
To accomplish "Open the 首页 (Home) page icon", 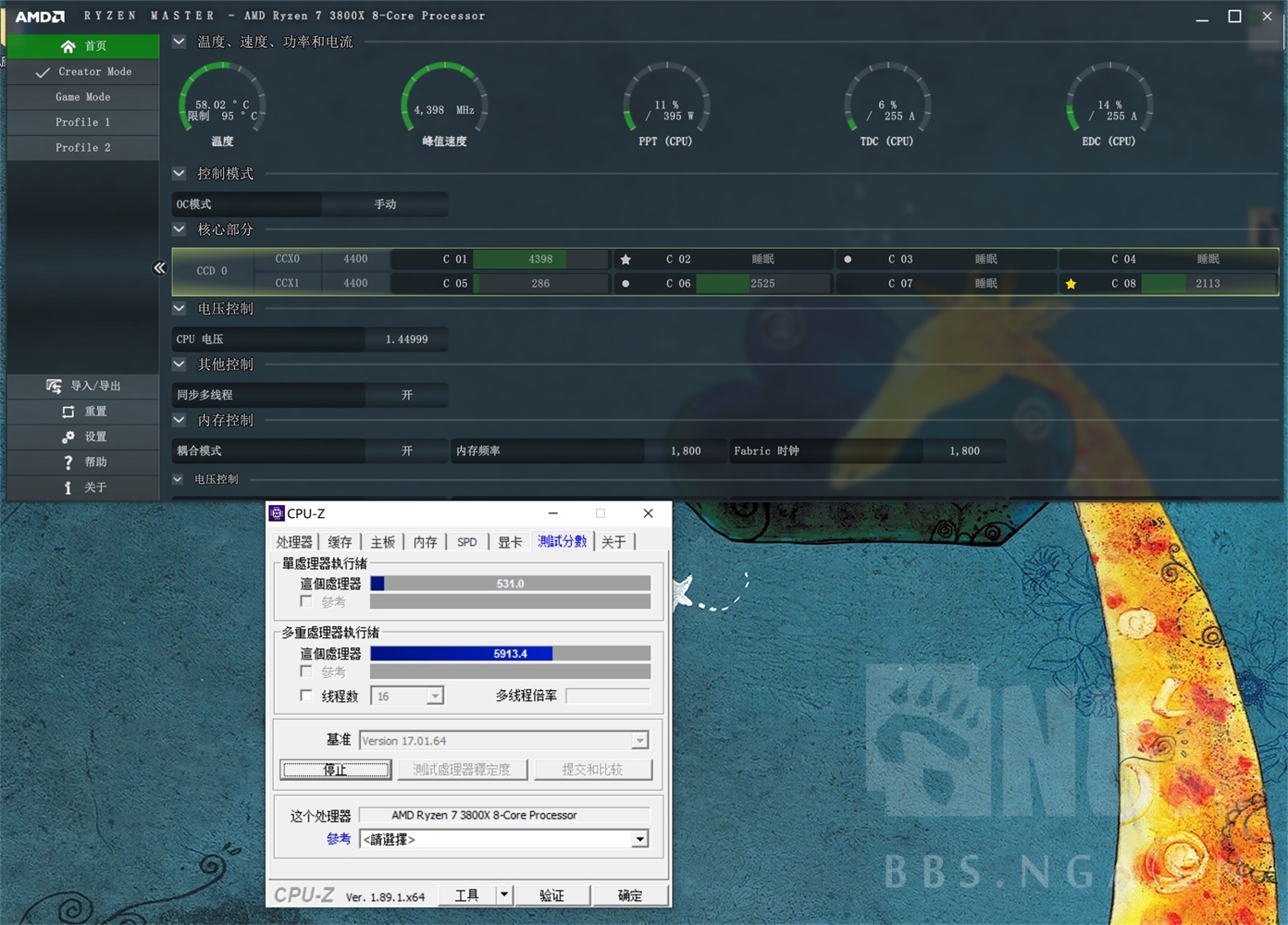I will 69,46.
